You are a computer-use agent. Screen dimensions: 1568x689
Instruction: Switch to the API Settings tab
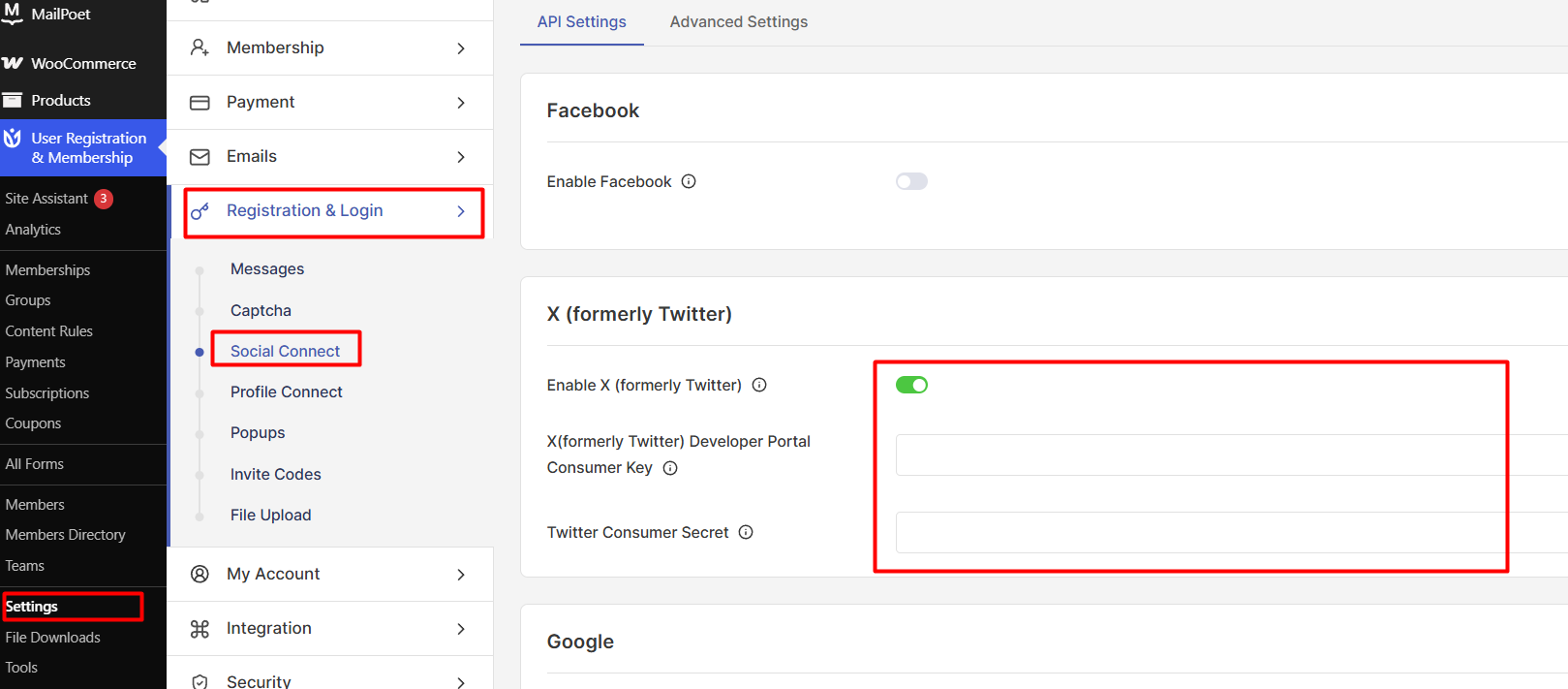click(x=581, y=21)
